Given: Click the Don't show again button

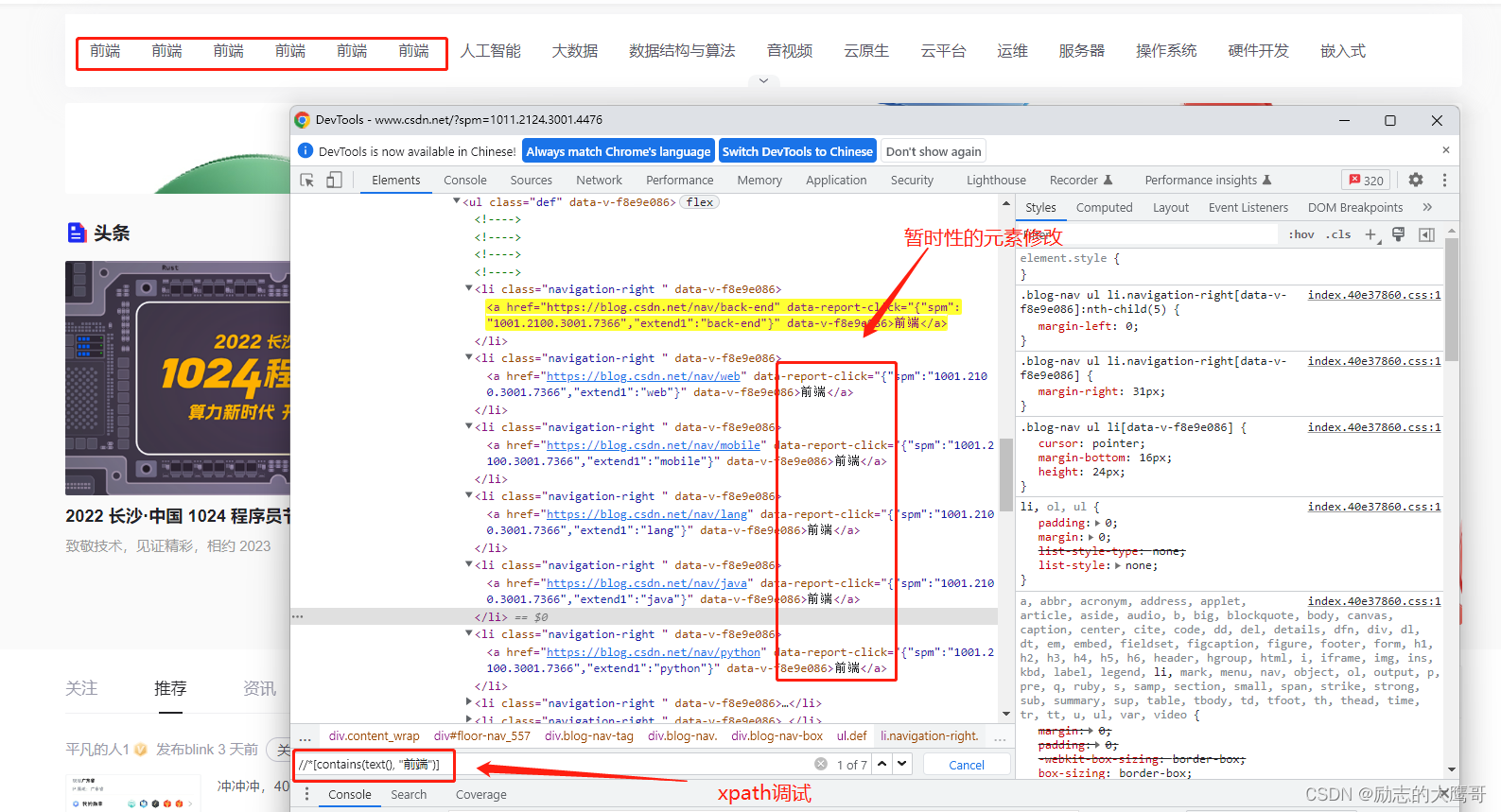Looking at the screenshot, I should click(x=934, y=151).
